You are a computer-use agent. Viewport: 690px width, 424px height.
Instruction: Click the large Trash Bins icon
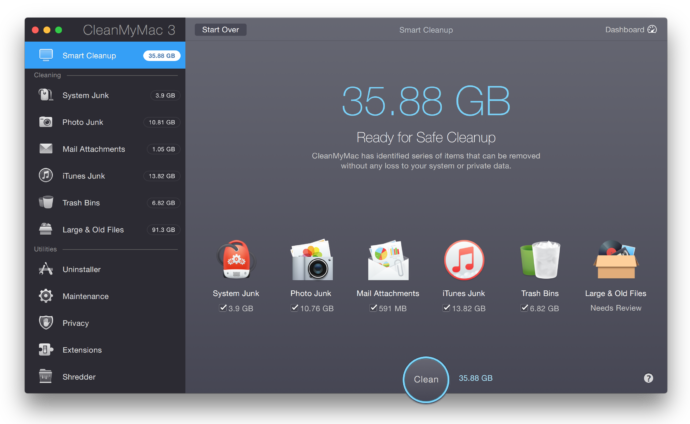point(540,260)
